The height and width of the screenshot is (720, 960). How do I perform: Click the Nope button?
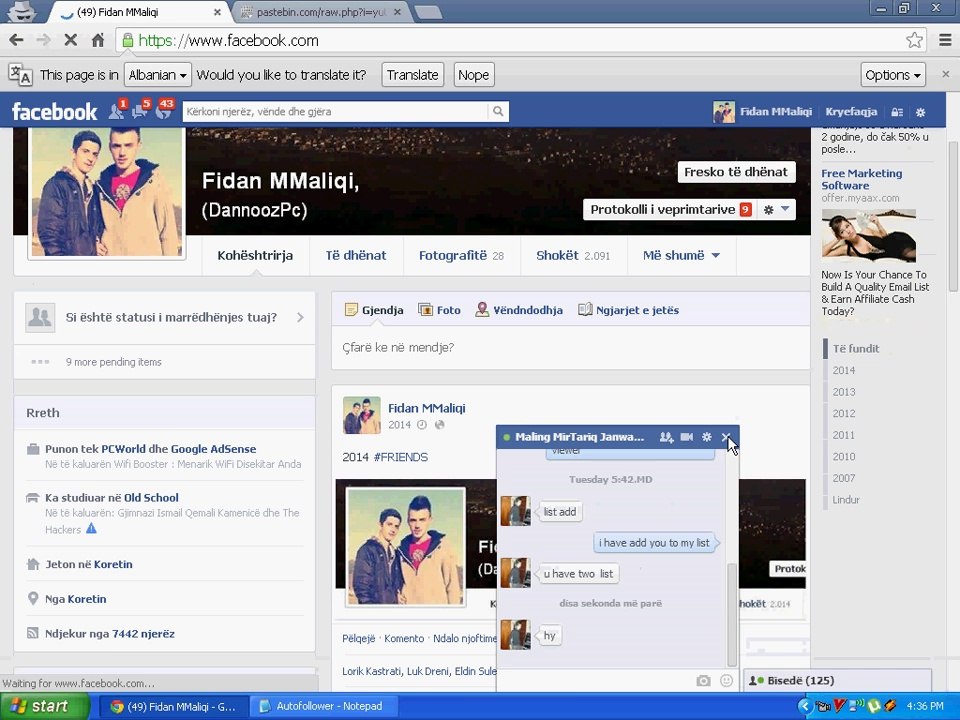474,75
